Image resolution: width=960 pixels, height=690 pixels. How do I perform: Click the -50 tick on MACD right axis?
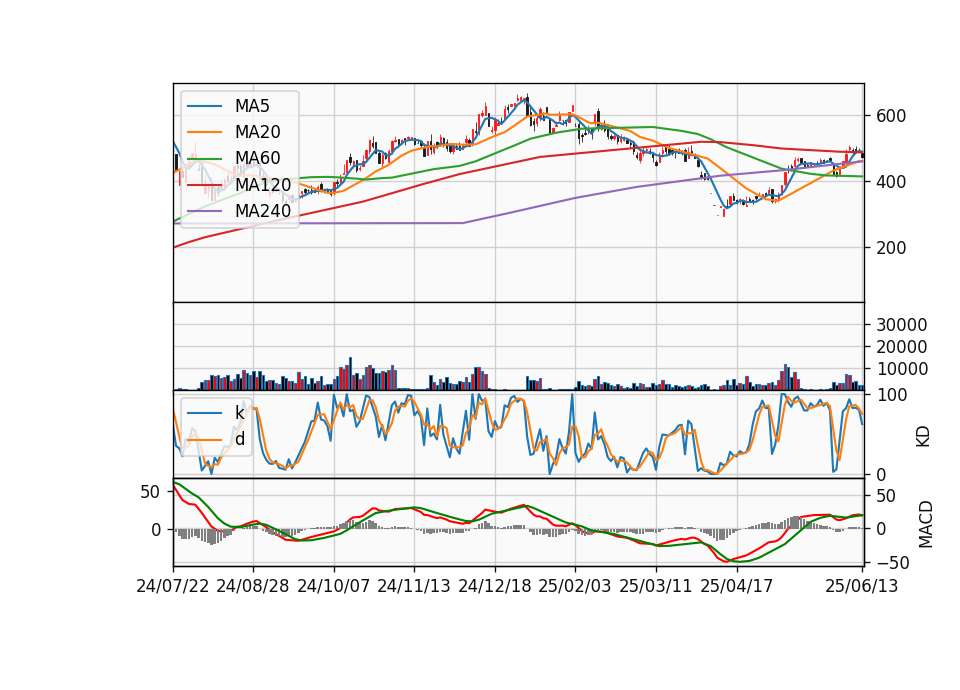pos(893,563)
